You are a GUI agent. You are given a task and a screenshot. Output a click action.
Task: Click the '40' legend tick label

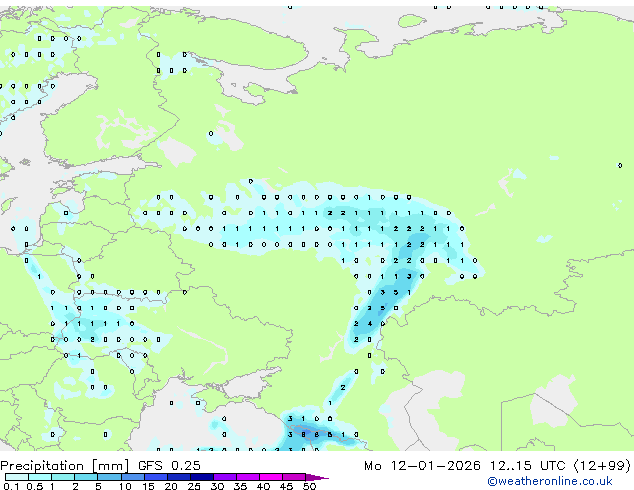point(263,486)
